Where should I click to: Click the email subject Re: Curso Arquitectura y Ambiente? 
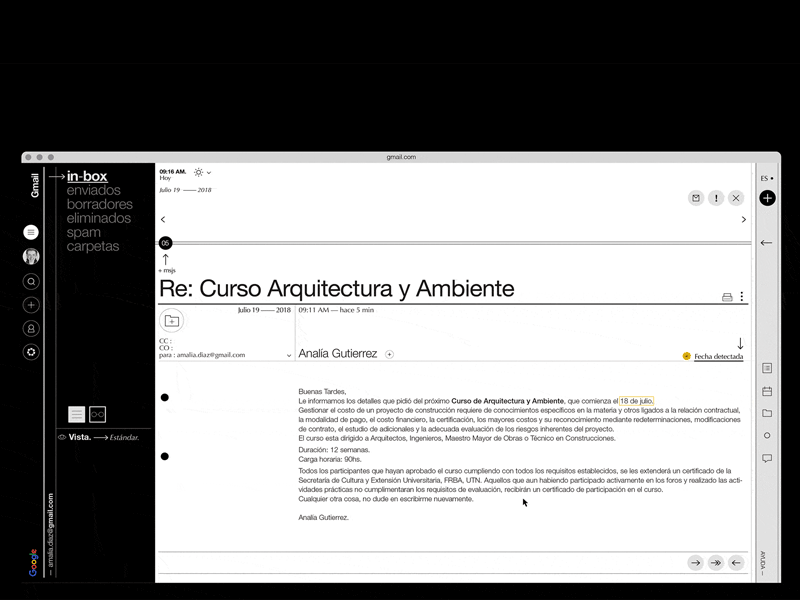pyautogui.click(x=337, y=289)
